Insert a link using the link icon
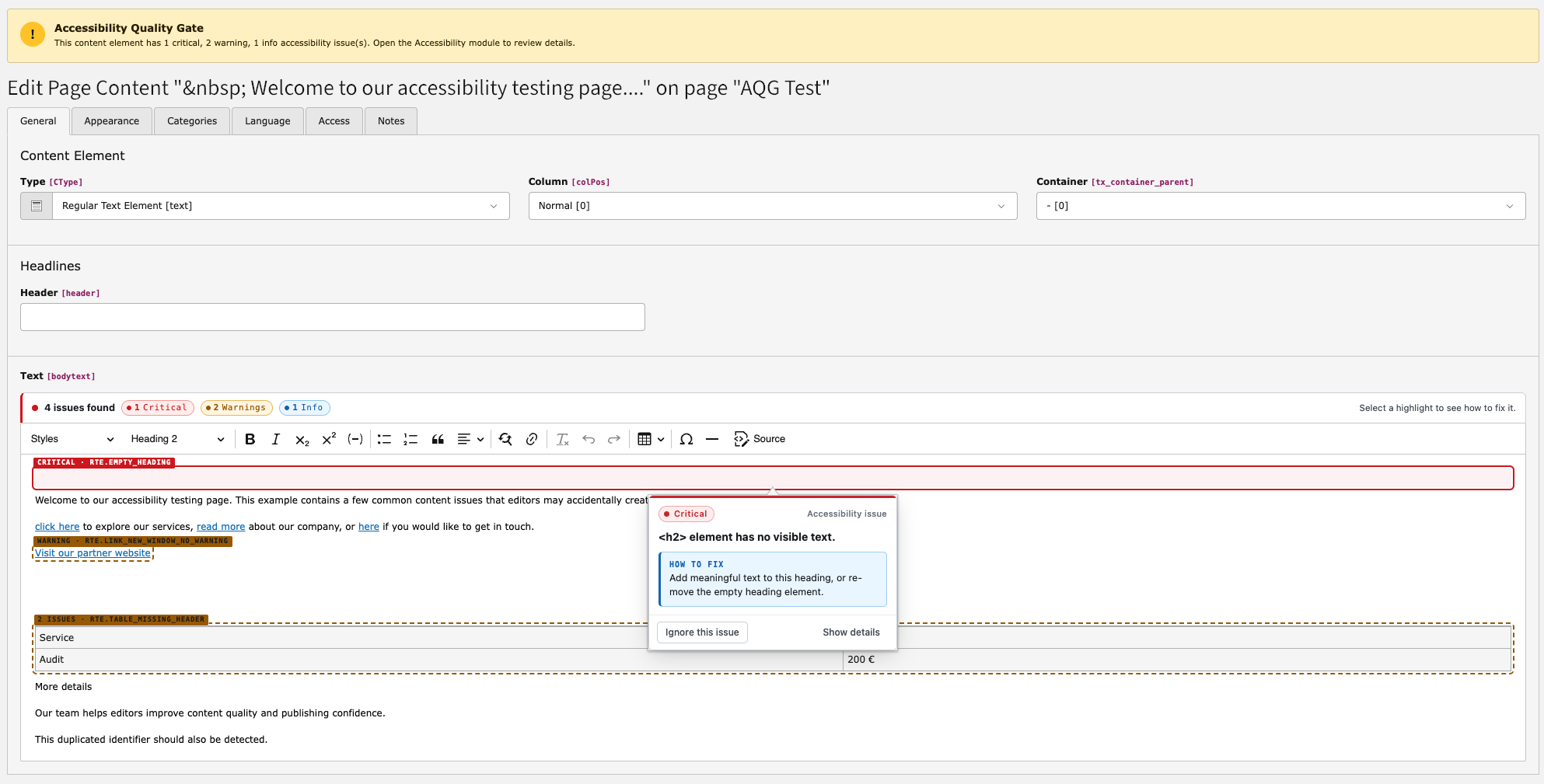This screenshot has width=1544, height=784. click(x=532, y=439)
